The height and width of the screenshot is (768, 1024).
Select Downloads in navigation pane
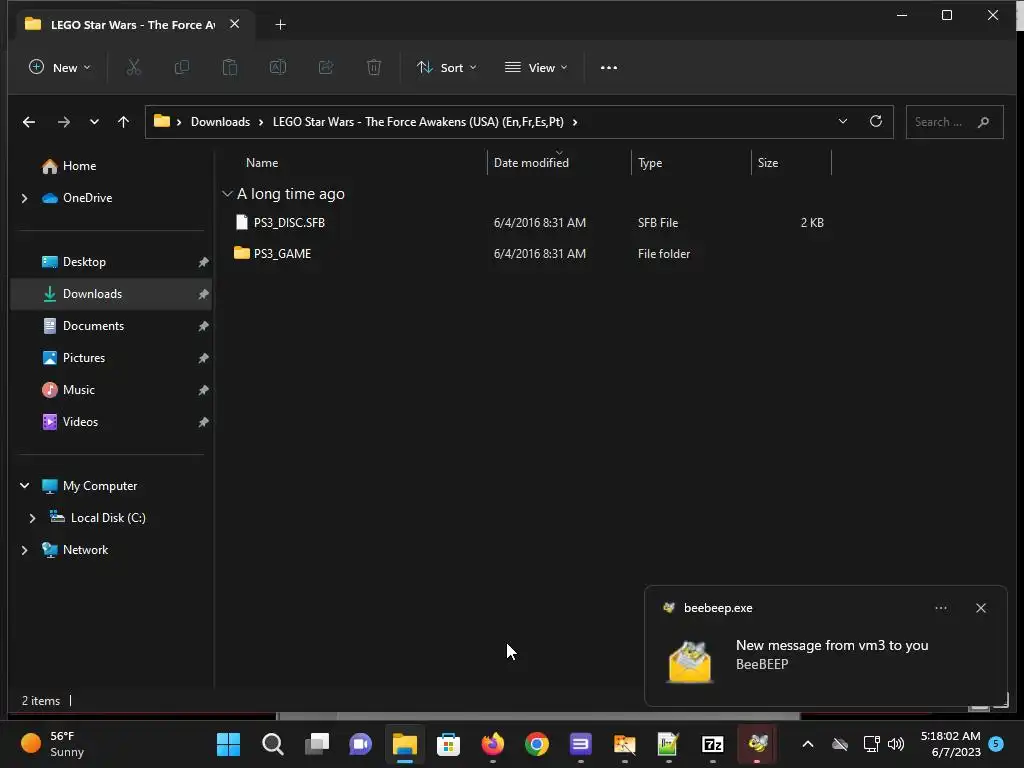click(111, 294)
